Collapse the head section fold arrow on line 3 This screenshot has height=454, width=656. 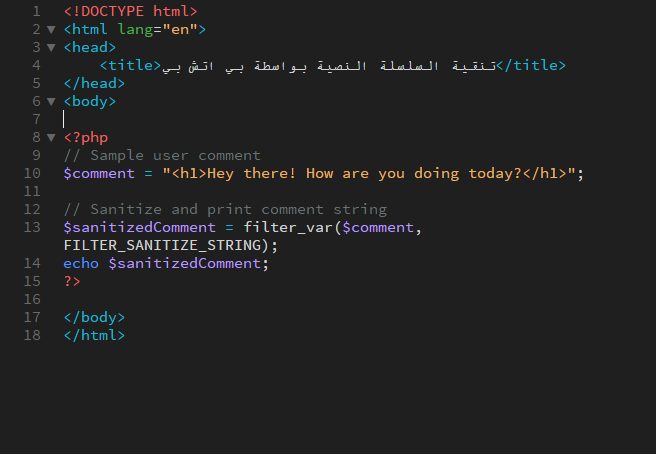click(x=51, y=48)
